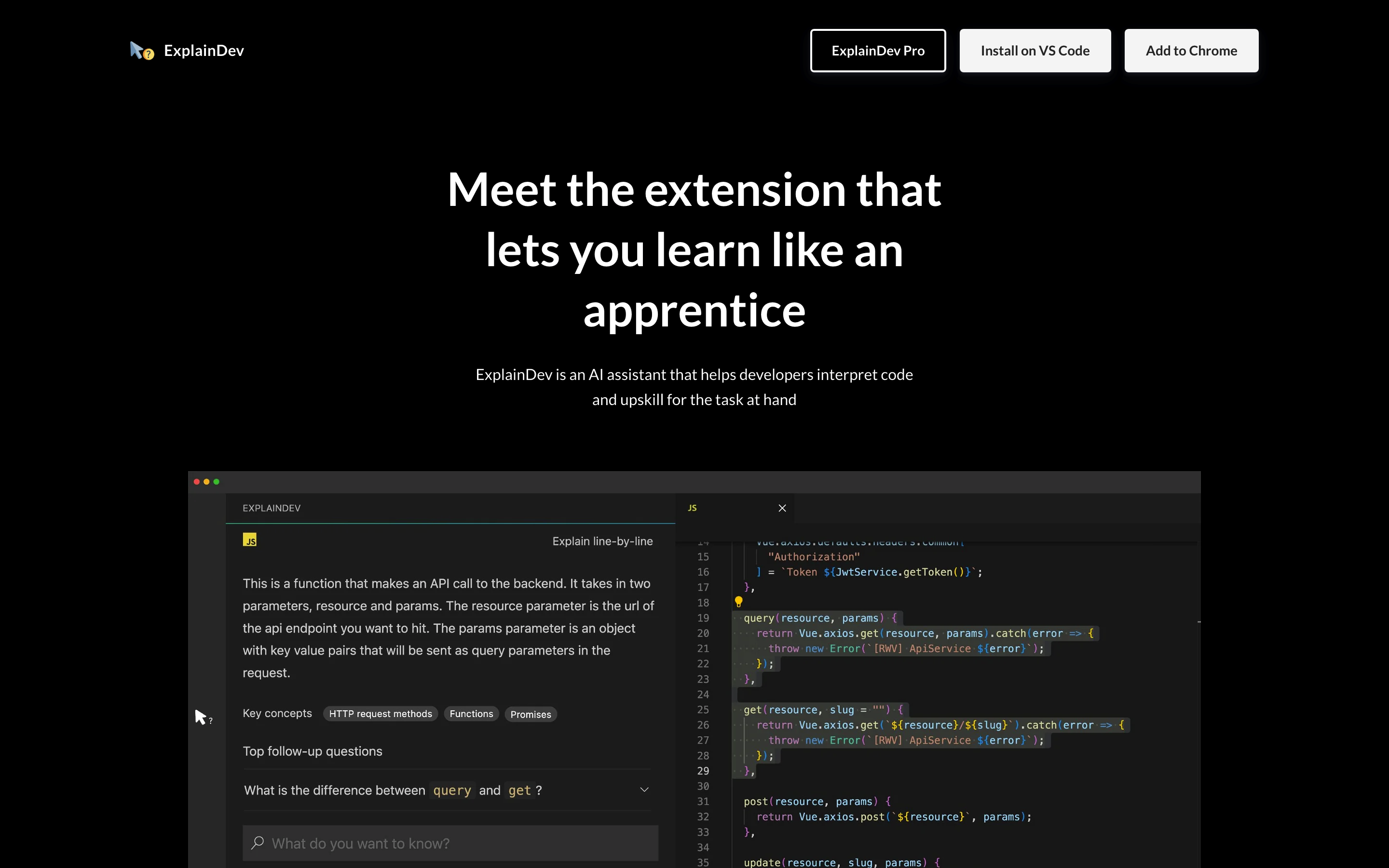Click return Vue.axios.post code line
The width and height of the screenshot is (1389, 868).
point(894,817)
